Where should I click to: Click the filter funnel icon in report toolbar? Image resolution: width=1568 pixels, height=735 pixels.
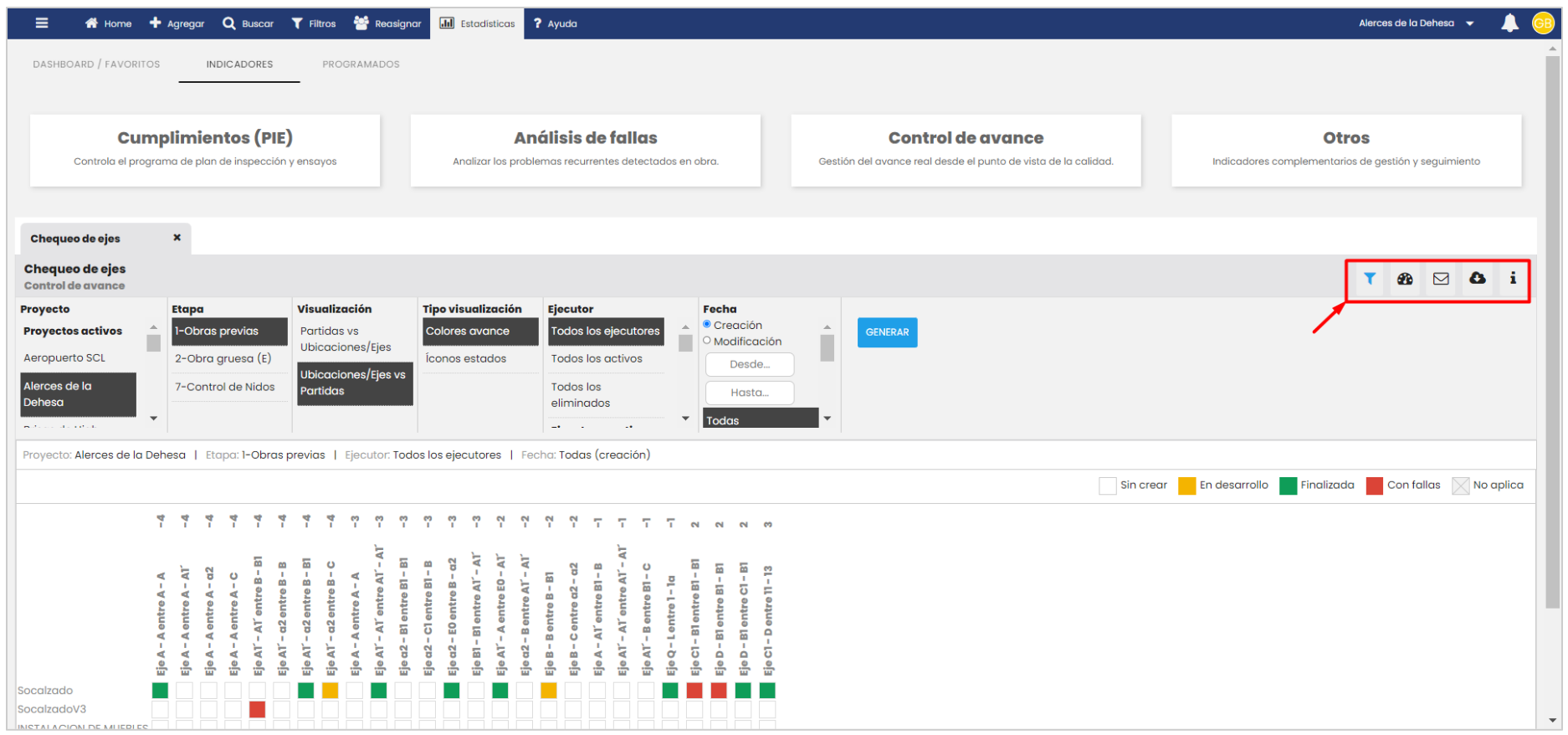pos(1369,279)
